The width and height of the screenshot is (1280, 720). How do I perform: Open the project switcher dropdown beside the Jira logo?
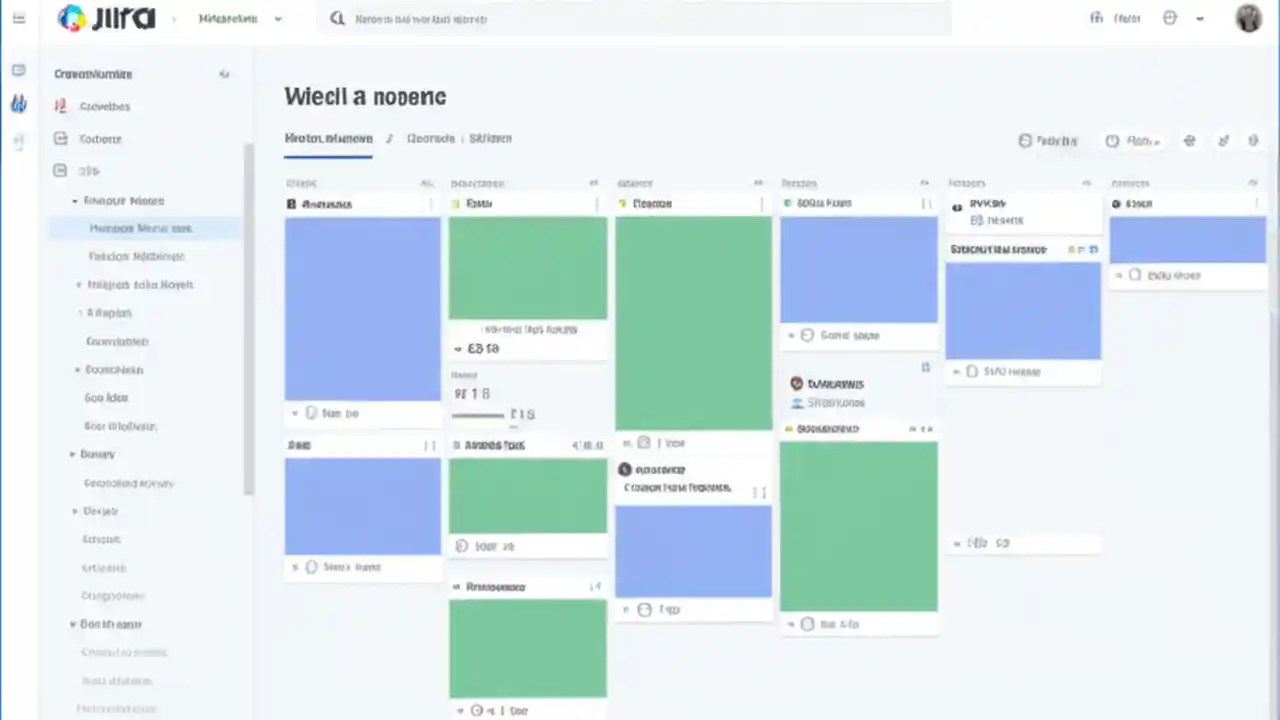coord(278,17)
